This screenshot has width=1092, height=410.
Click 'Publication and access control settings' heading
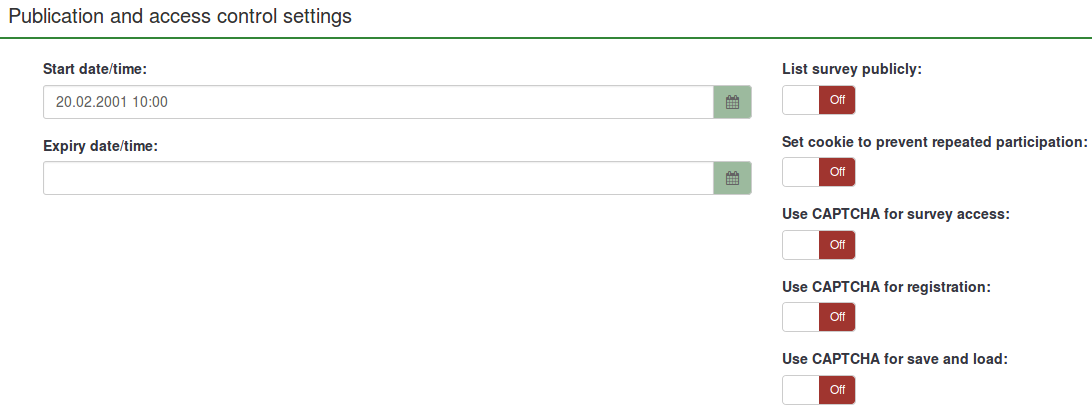[180, 18]
